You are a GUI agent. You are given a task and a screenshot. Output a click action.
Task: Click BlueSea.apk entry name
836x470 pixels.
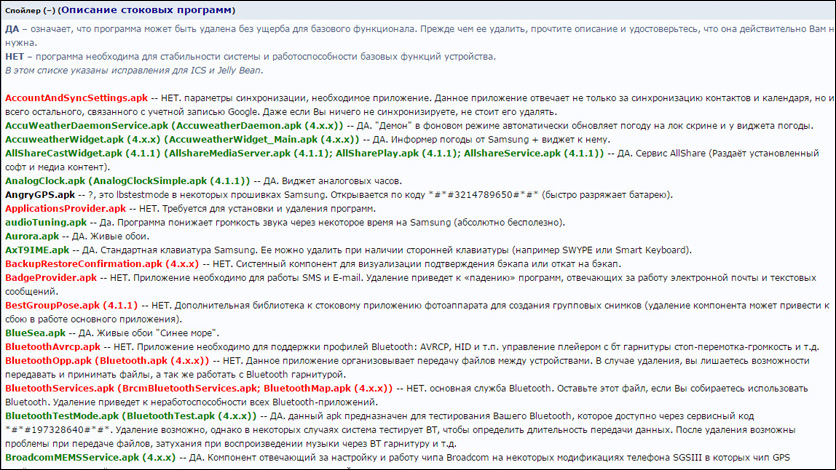(x=35, y=334)
